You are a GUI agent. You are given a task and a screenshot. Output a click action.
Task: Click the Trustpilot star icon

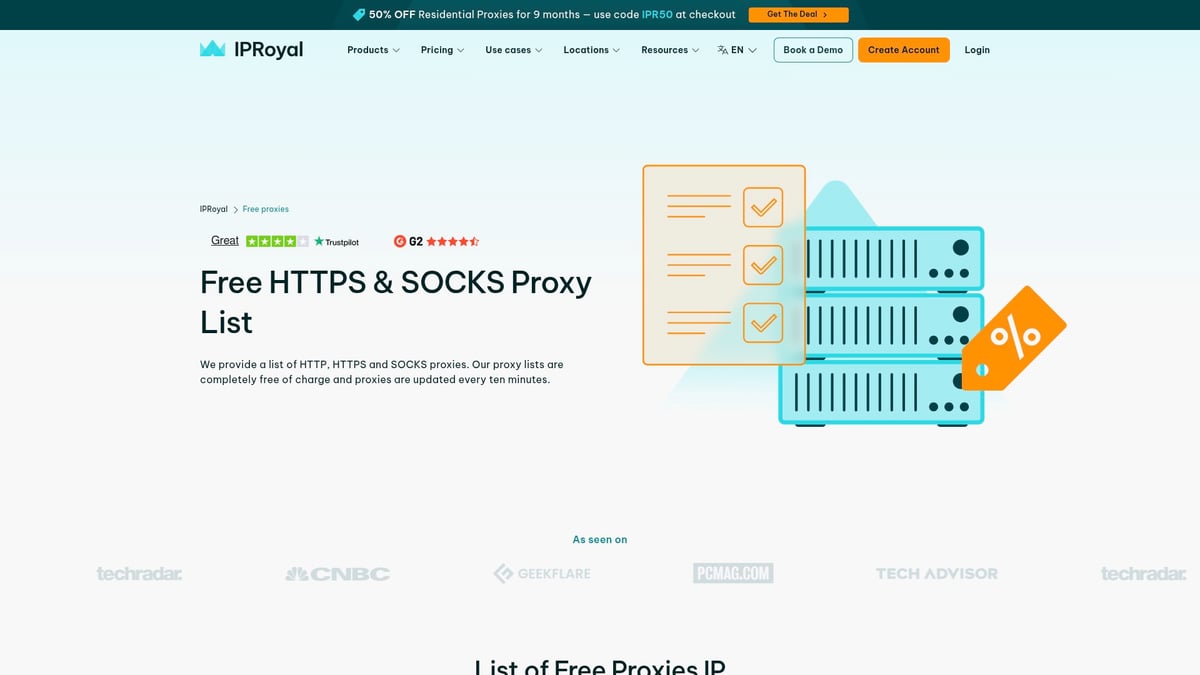(x=317, y=241)
